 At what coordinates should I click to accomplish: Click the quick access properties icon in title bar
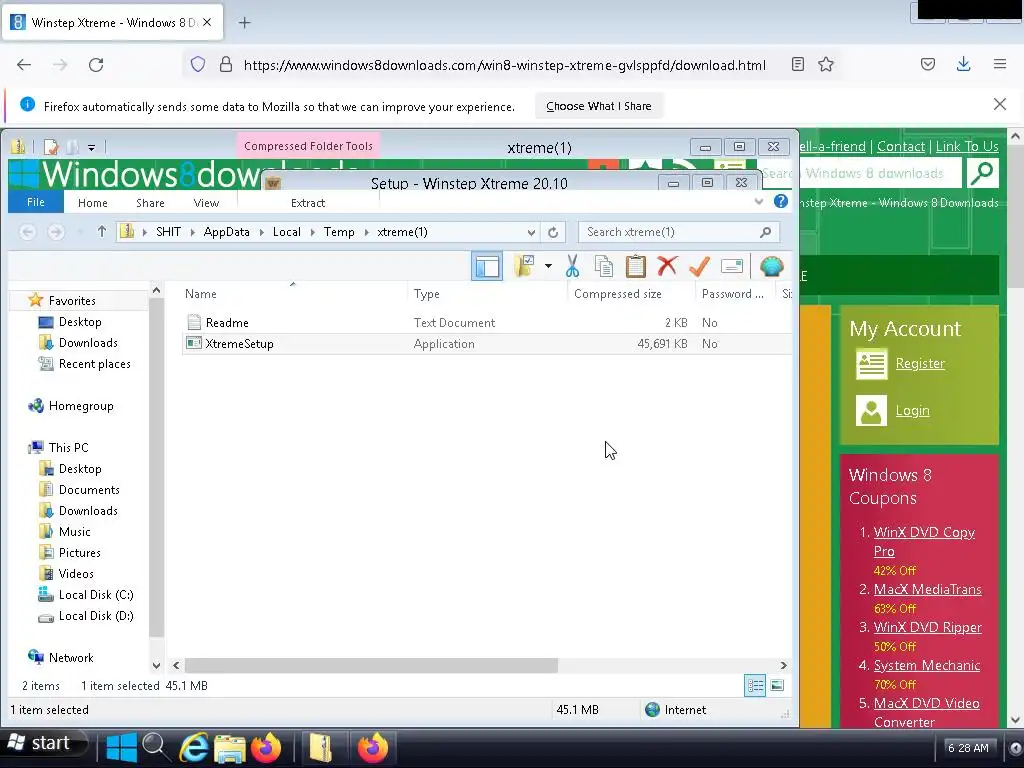pyautogui.click(x=51, y=147)
